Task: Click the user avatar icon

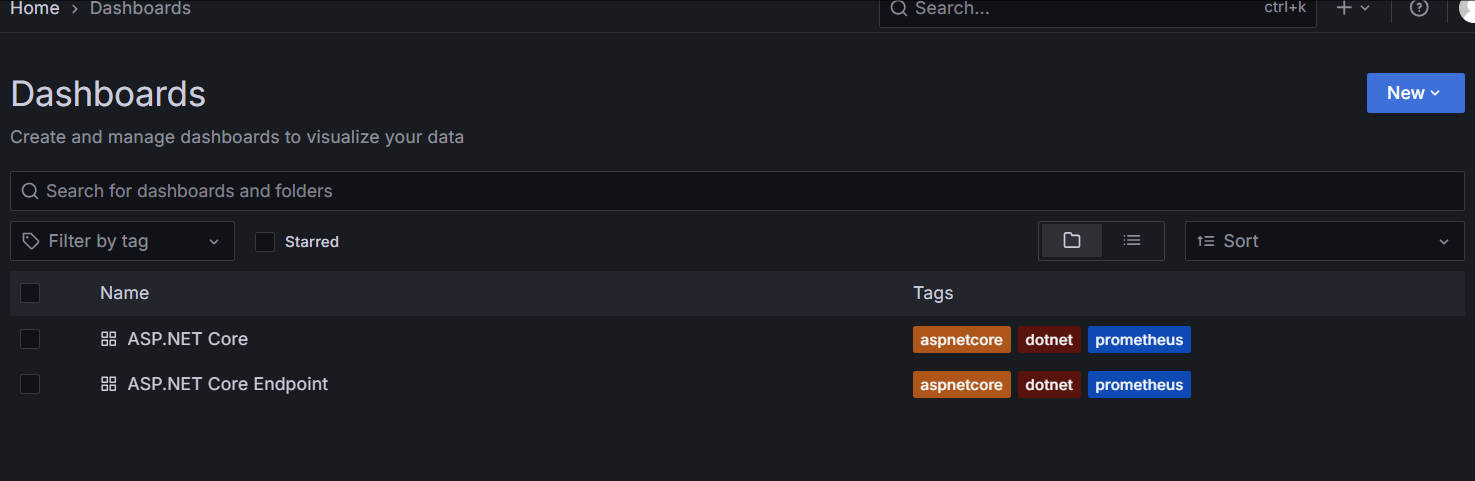Action: [1467, 8]
